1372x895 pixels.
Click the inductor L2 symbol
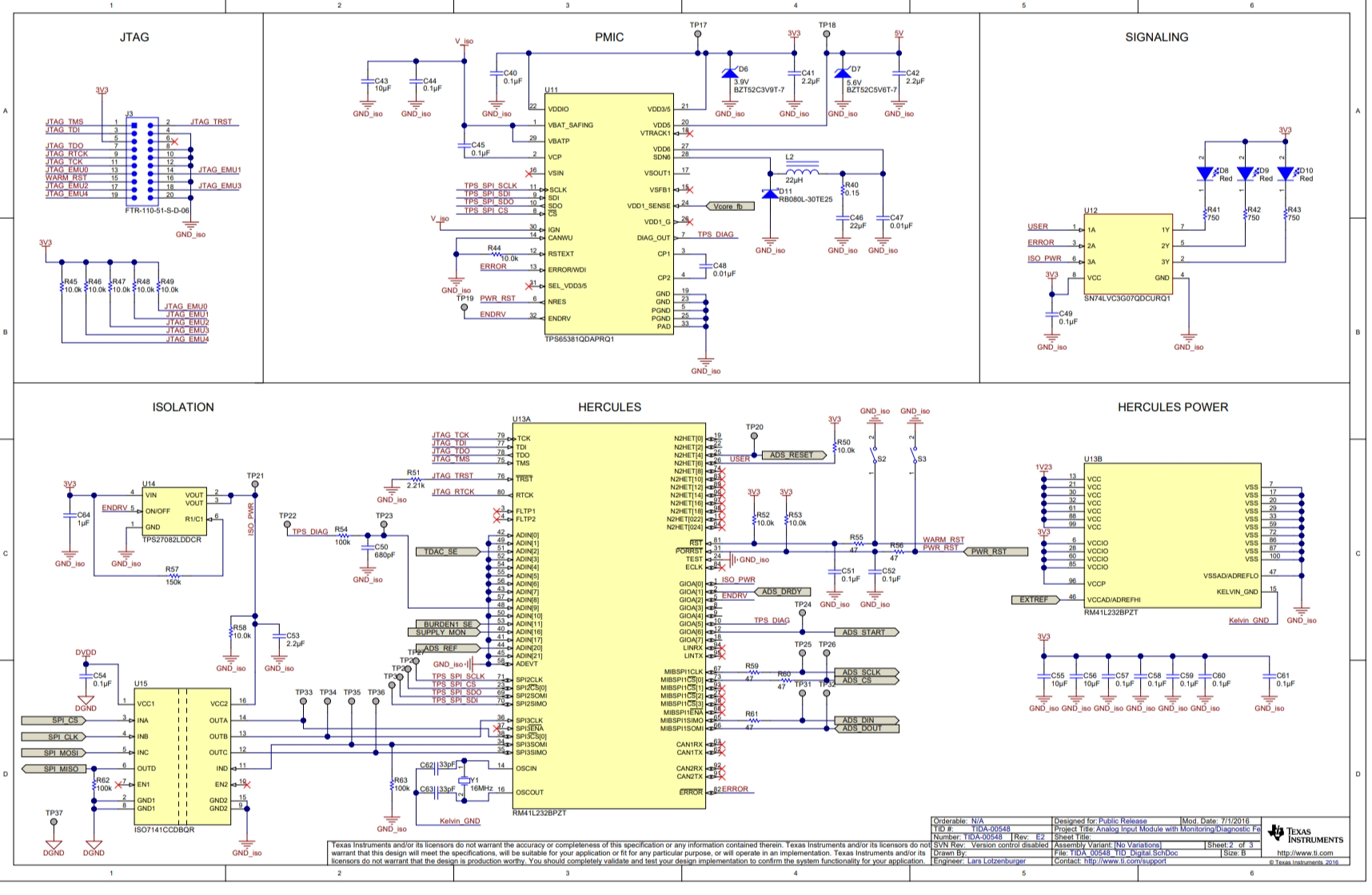coord(801,170)
